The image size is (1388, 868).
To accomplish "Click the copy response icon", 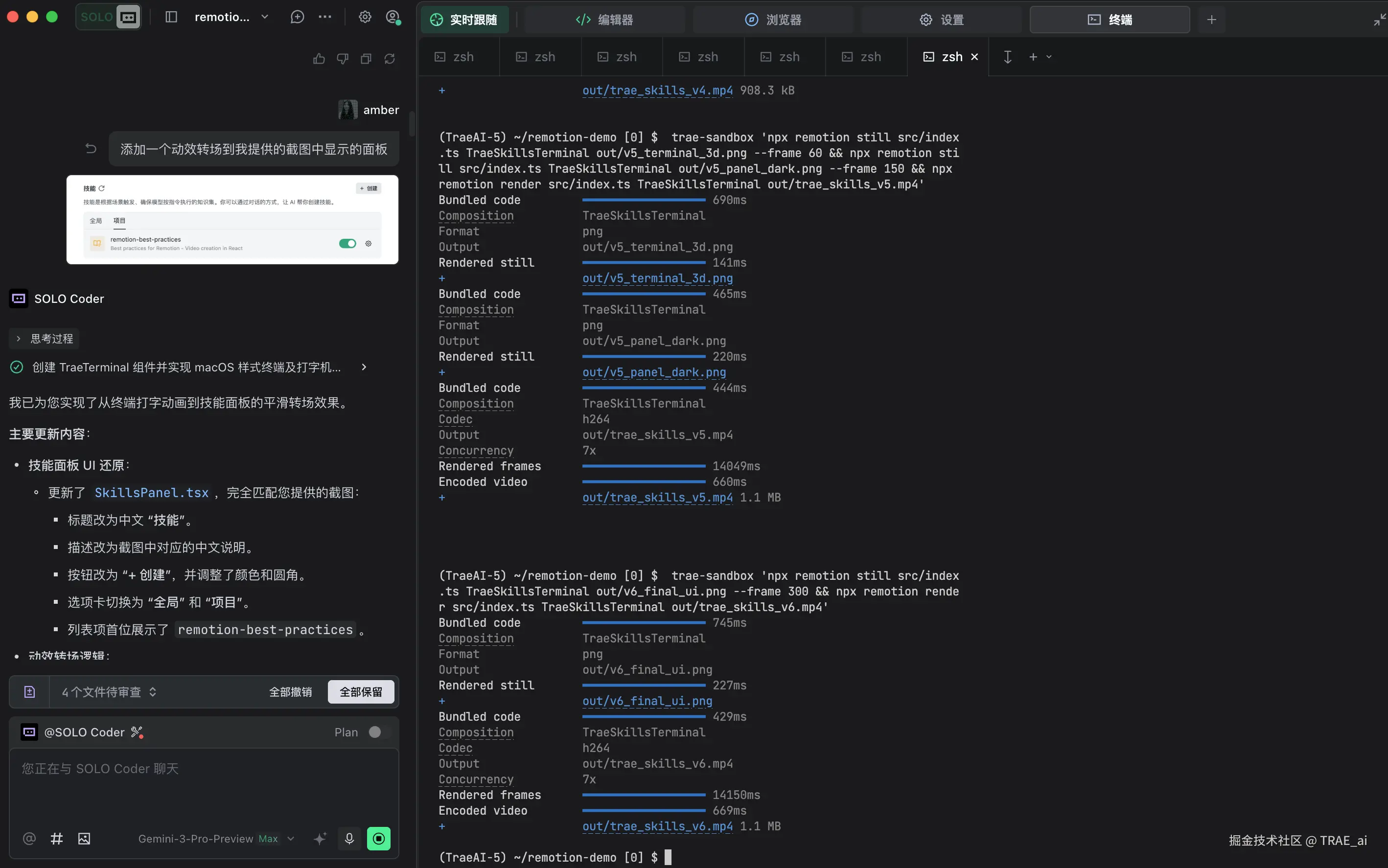I will 366,59.
